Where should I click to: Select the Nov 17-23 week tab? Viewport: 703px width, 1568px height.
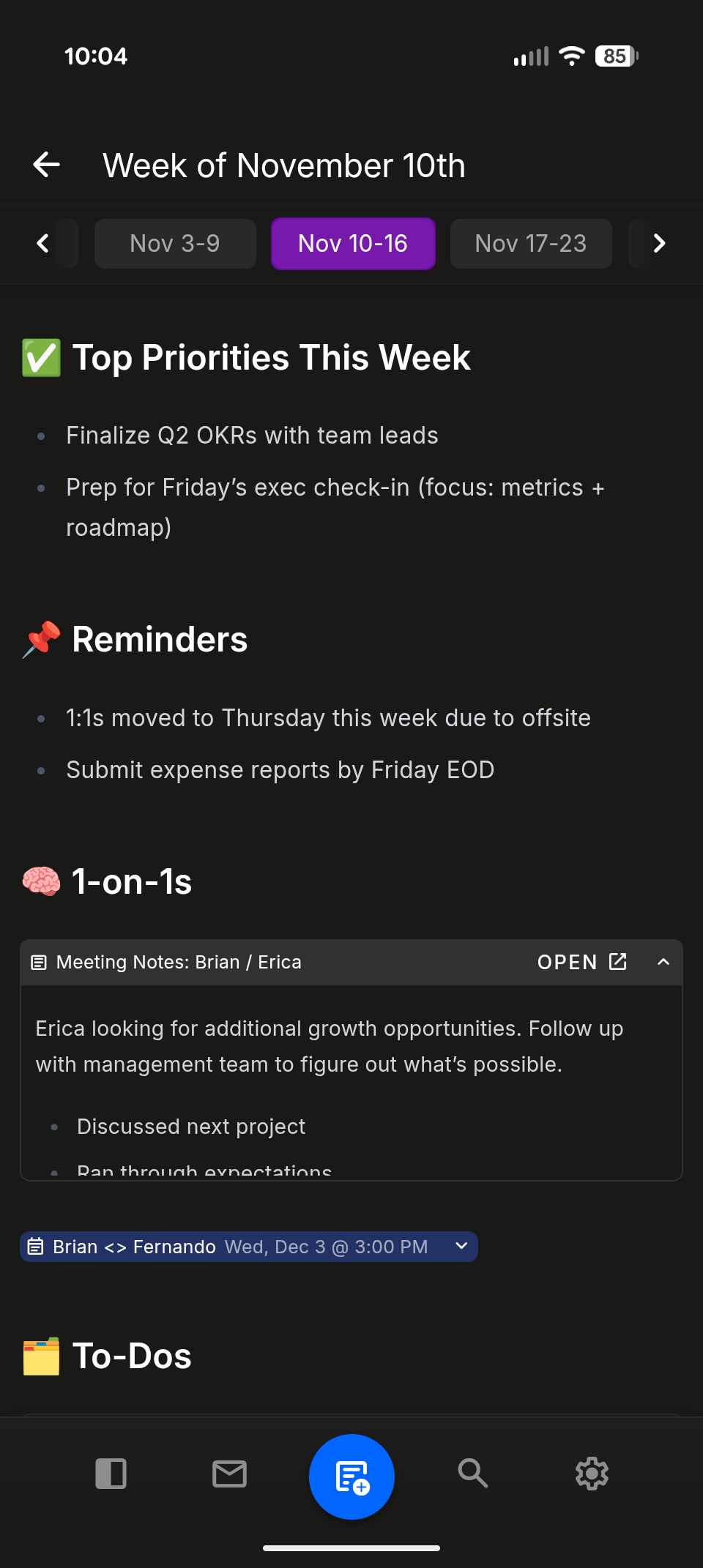tap(530, 244)
